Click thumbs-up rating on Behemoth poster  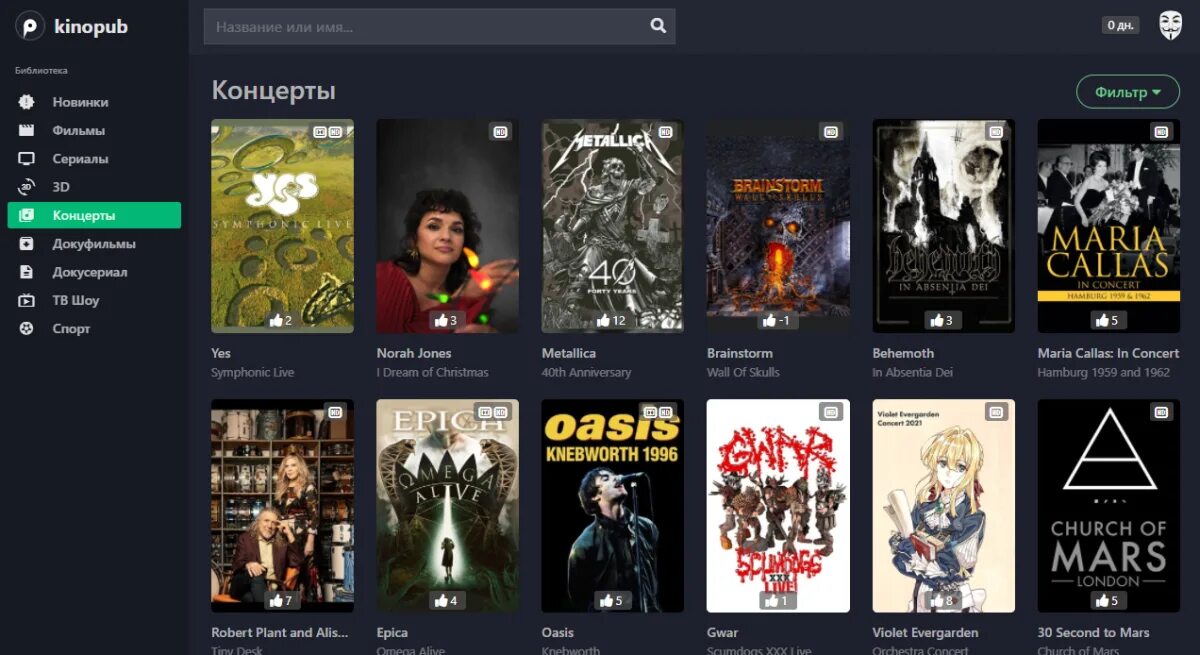[x=942, y=320]
